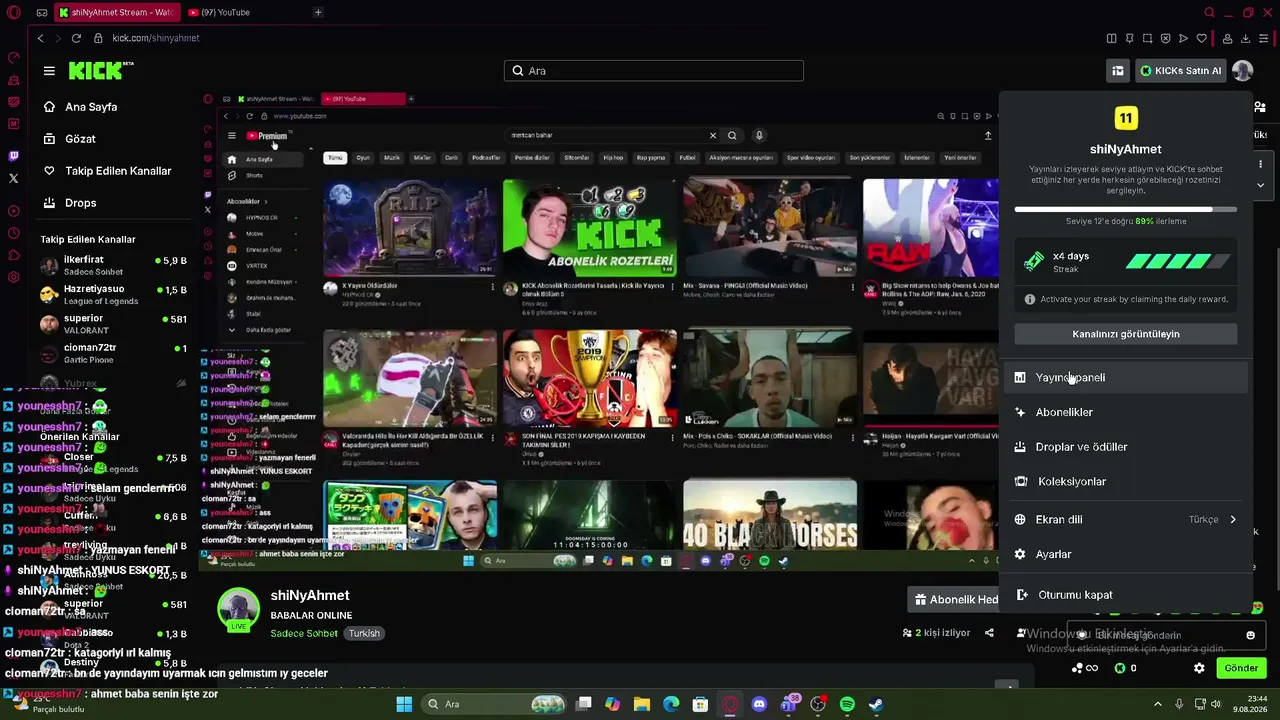Click the KICKs Satın Al button
Viewport: 1280px width, 720px height.
point(1181,71)
